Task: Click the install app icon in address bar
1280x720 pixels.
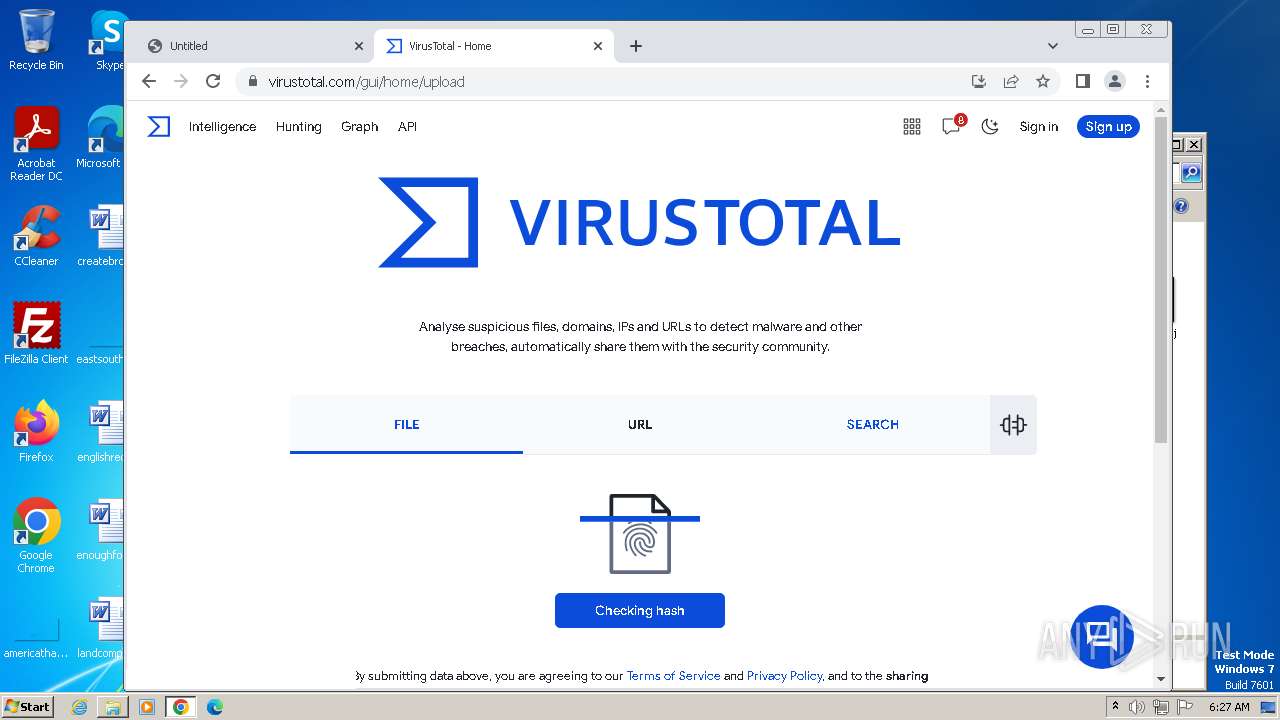Action: tap(979, 81)
